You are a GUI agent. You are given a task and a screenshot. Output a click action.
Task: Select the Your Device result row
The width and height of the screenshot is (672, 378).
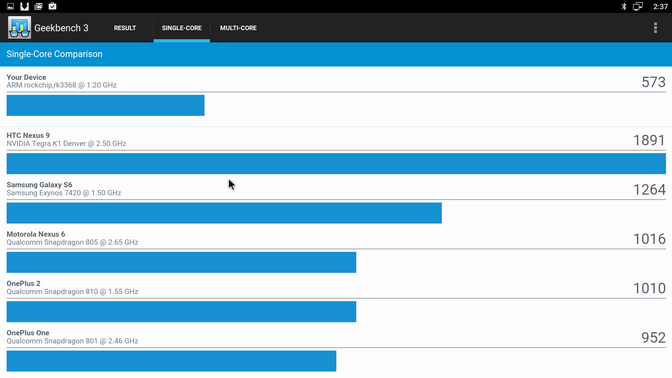336,95
